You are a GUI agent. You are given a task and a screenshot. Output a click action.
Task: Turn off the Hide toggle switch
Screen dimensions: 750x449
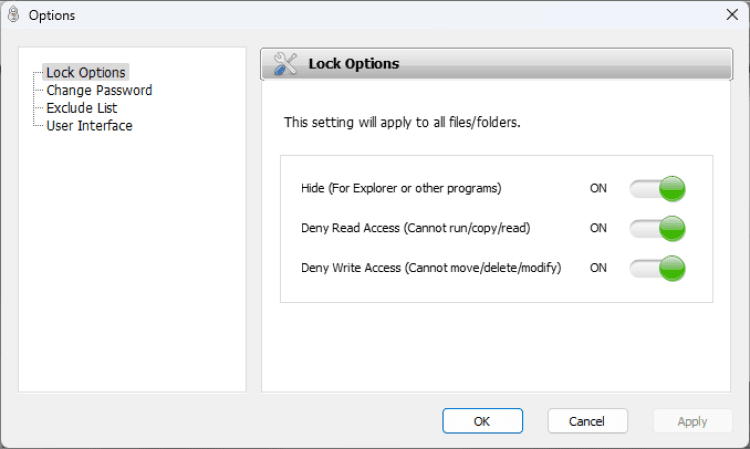657,188
